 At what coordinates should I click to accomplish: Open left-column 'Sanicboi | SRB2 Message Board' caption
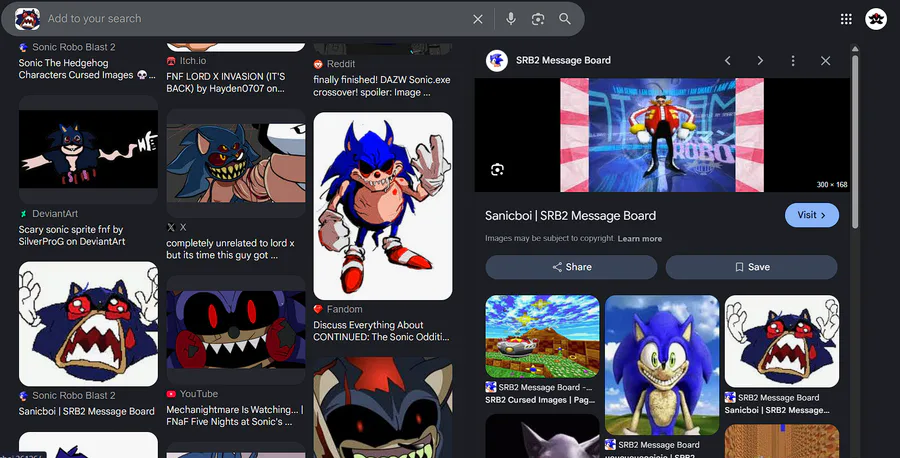coord(86,412)
